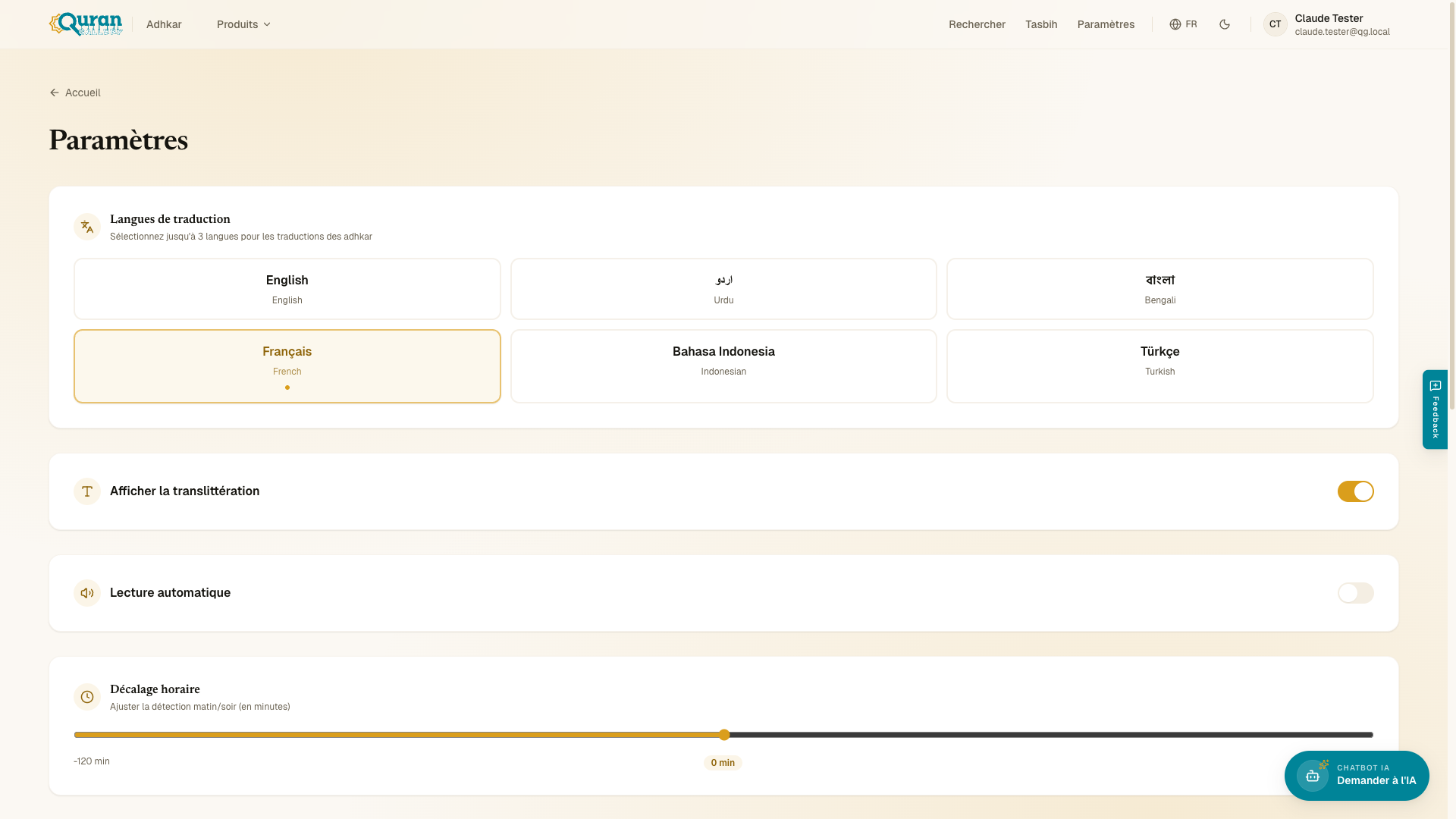Open Demander à l'IA chatbot

click(x=1357, y=776)
